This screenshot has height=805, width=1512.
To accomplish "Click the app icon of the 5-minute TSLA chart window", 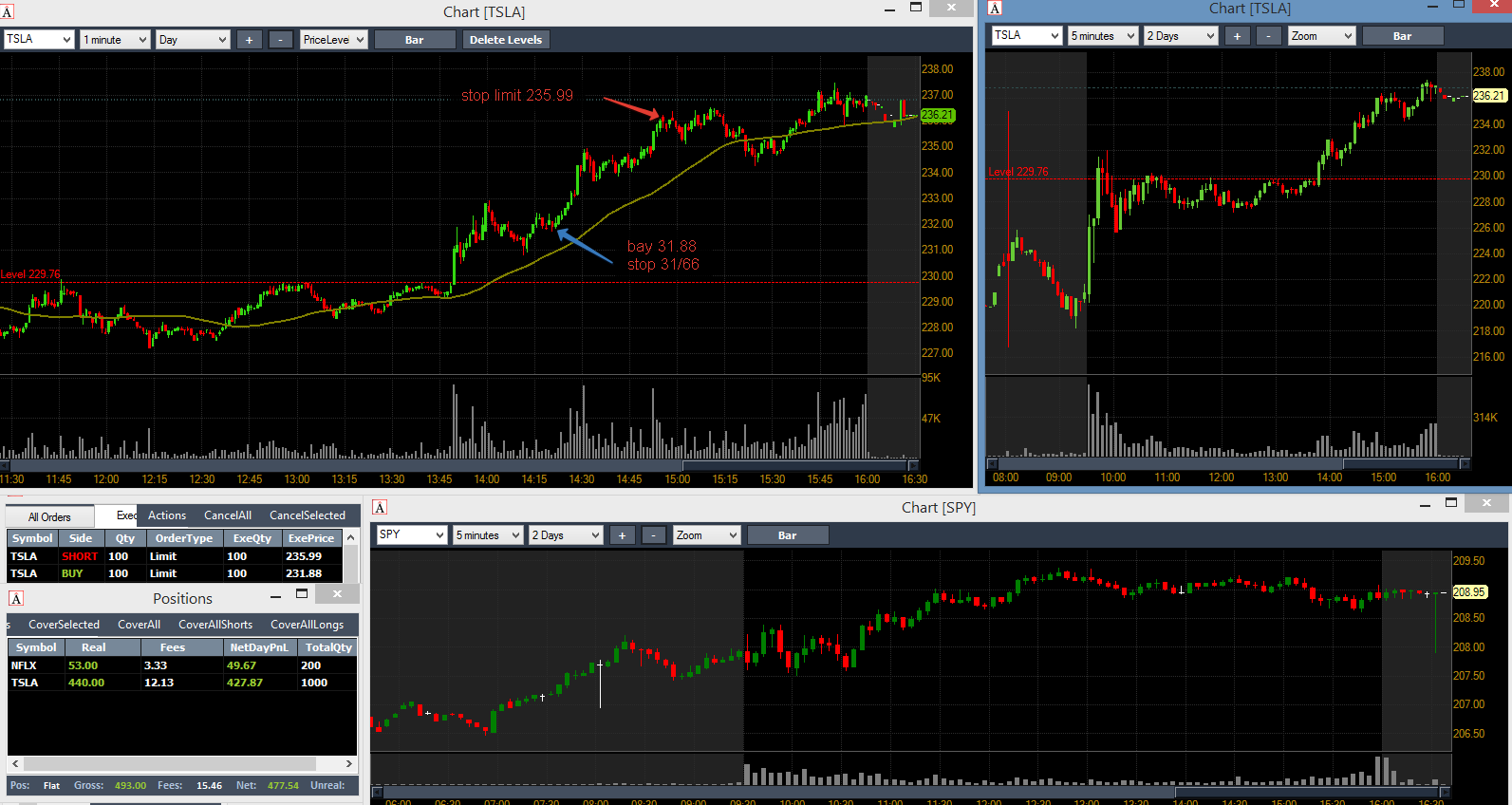I will pos(995,8).
